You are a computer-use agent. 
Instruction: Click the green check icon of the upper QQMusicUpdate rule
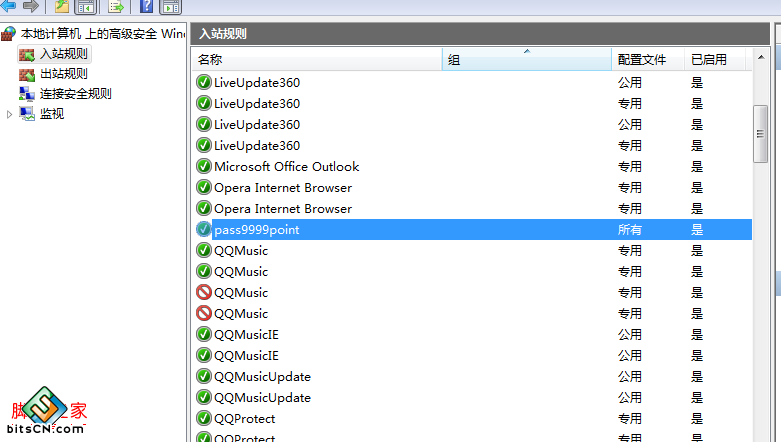tap(204, 376)
